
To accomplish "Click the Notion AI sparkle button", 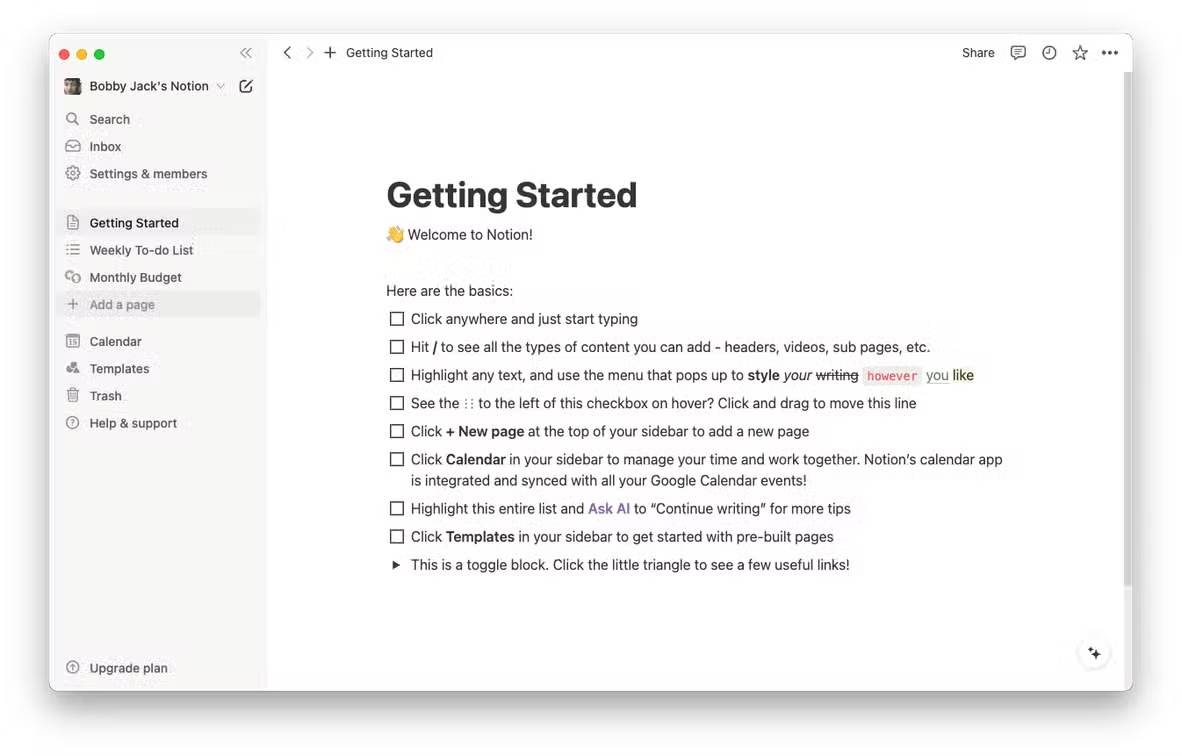I will (1094, 653).
